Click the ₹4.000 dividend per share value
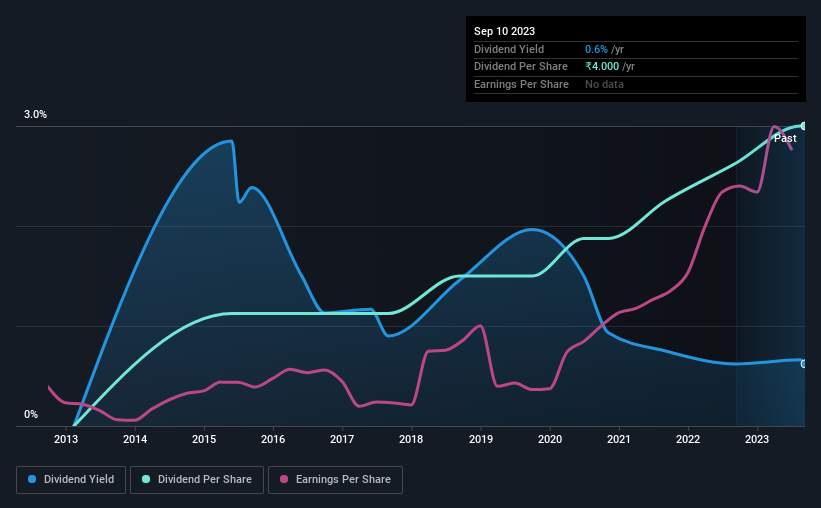Screen dimensions: 821x508 coord(602,67)
